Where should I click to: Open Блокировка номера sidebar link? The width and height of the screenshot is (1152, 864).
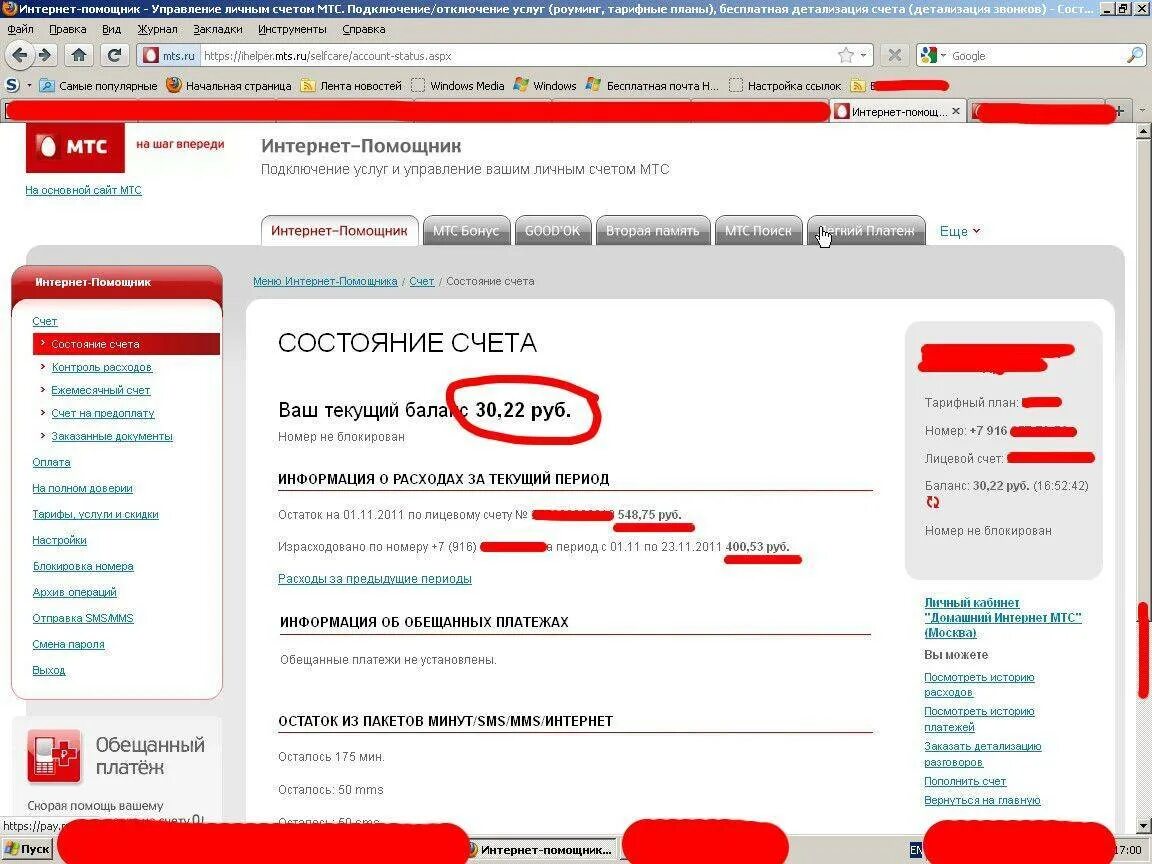(83, 566)
